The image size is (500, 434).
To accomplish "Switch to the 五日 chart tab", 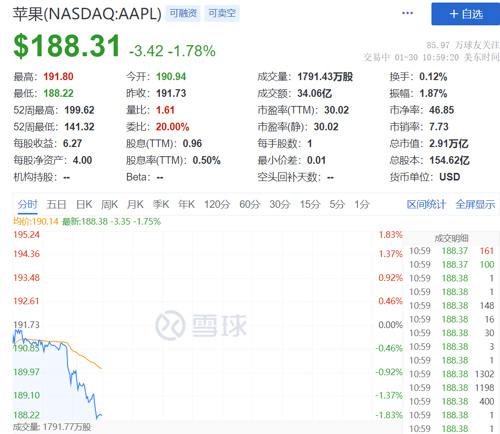I will click(56, 204).
